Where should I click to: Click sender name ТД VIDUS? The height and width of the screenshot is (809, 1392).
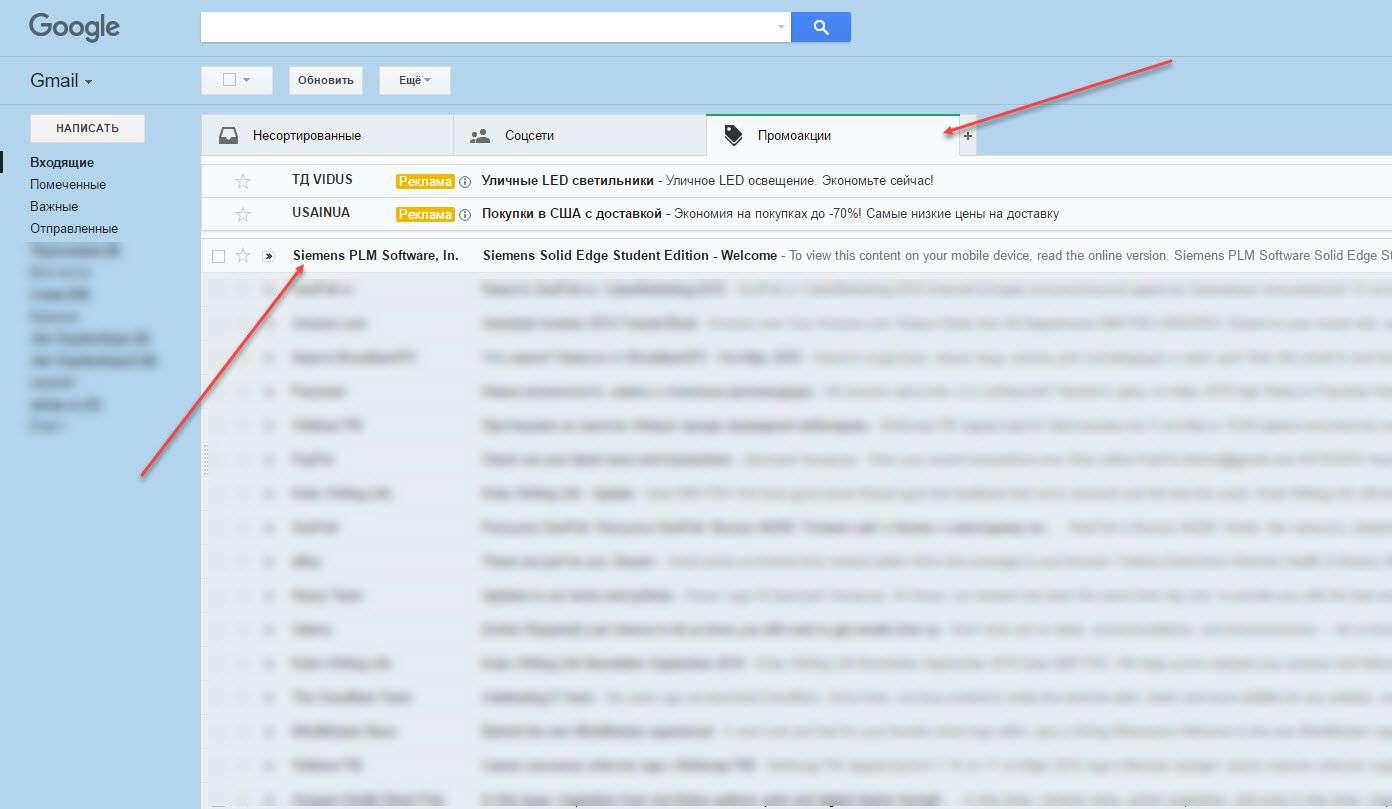coord(322,181)
